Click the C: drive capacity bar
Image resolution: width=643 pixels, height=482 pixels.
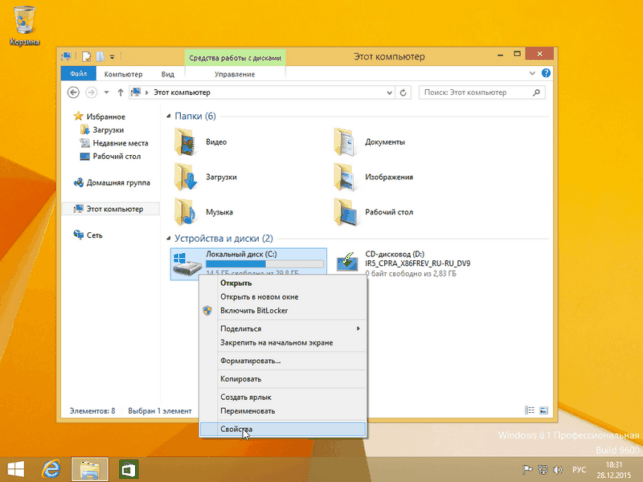(264, 264)
